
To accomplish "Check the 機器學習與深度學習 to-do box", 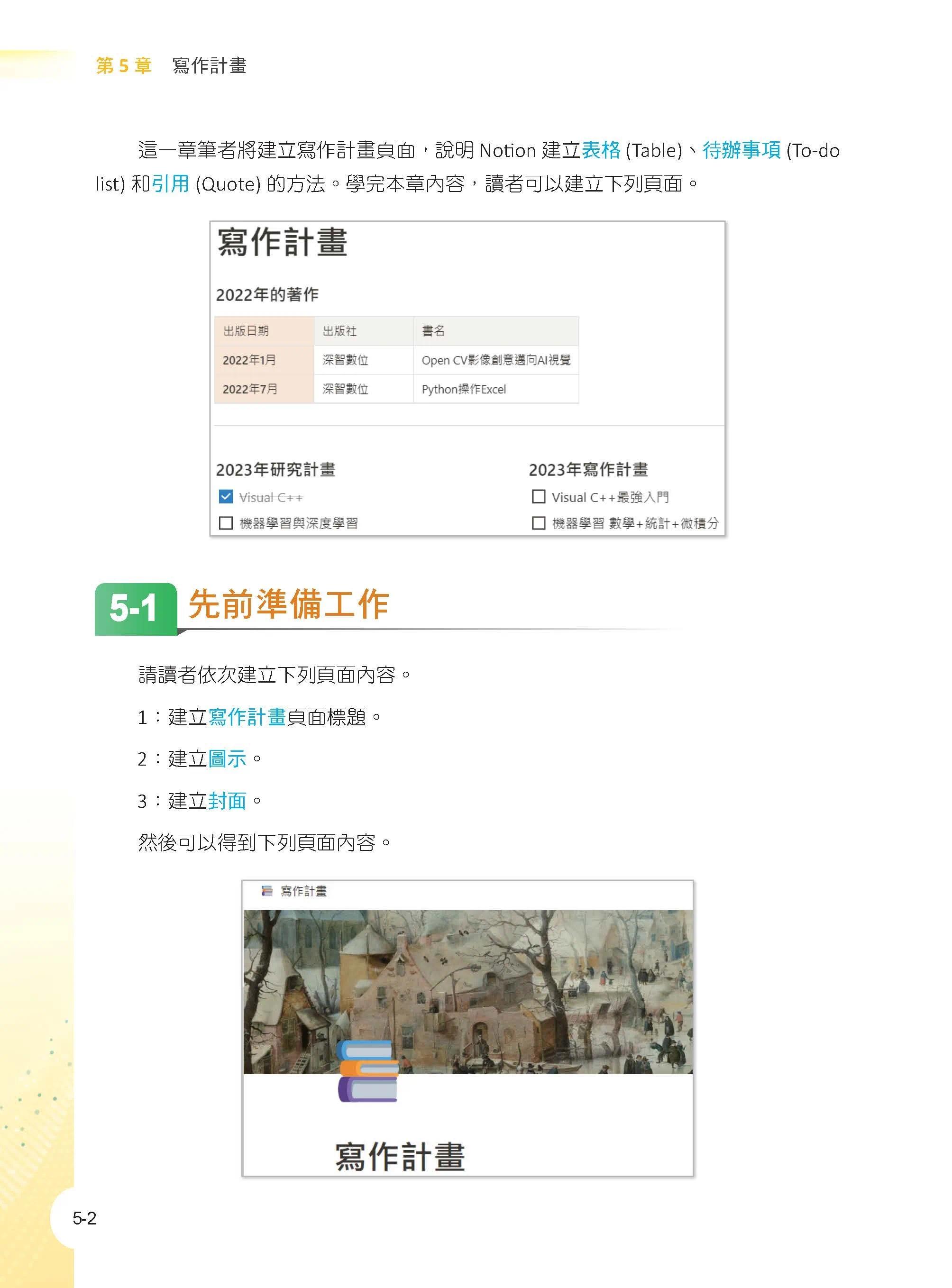I will coord(226,523).
